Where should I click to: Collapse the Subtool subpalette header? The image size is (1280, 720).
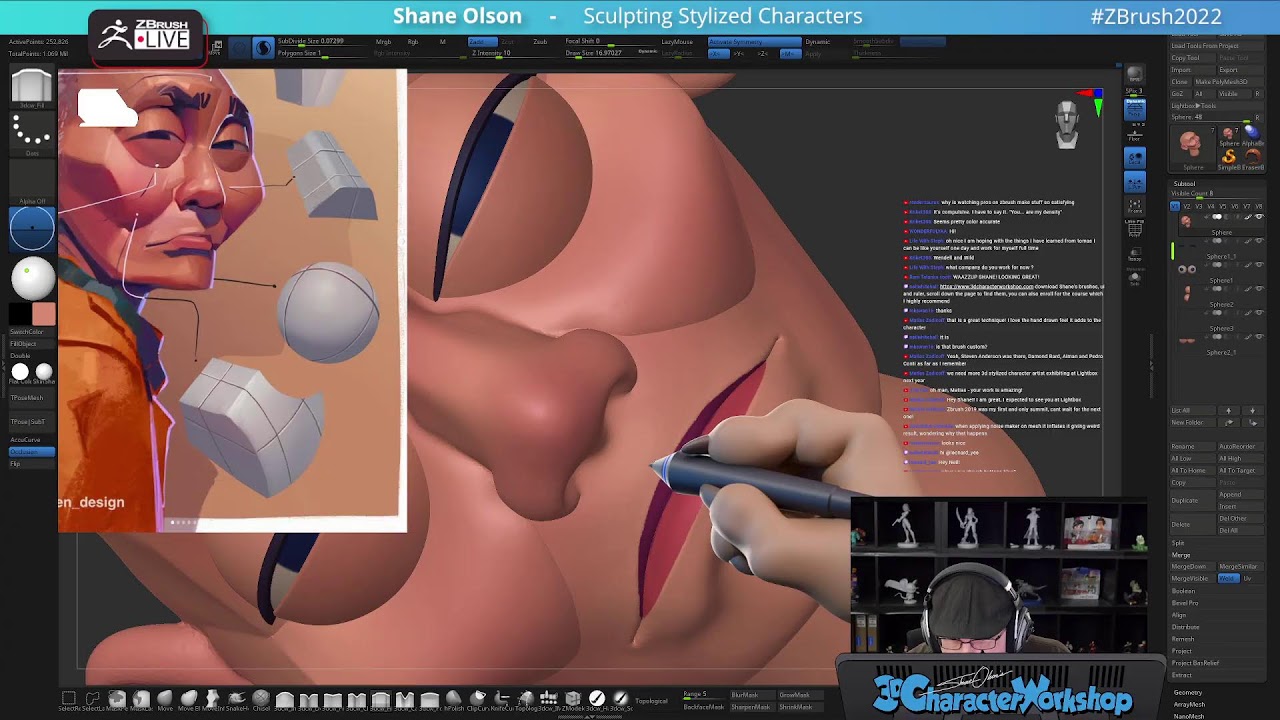click(x=1184, y=183)
